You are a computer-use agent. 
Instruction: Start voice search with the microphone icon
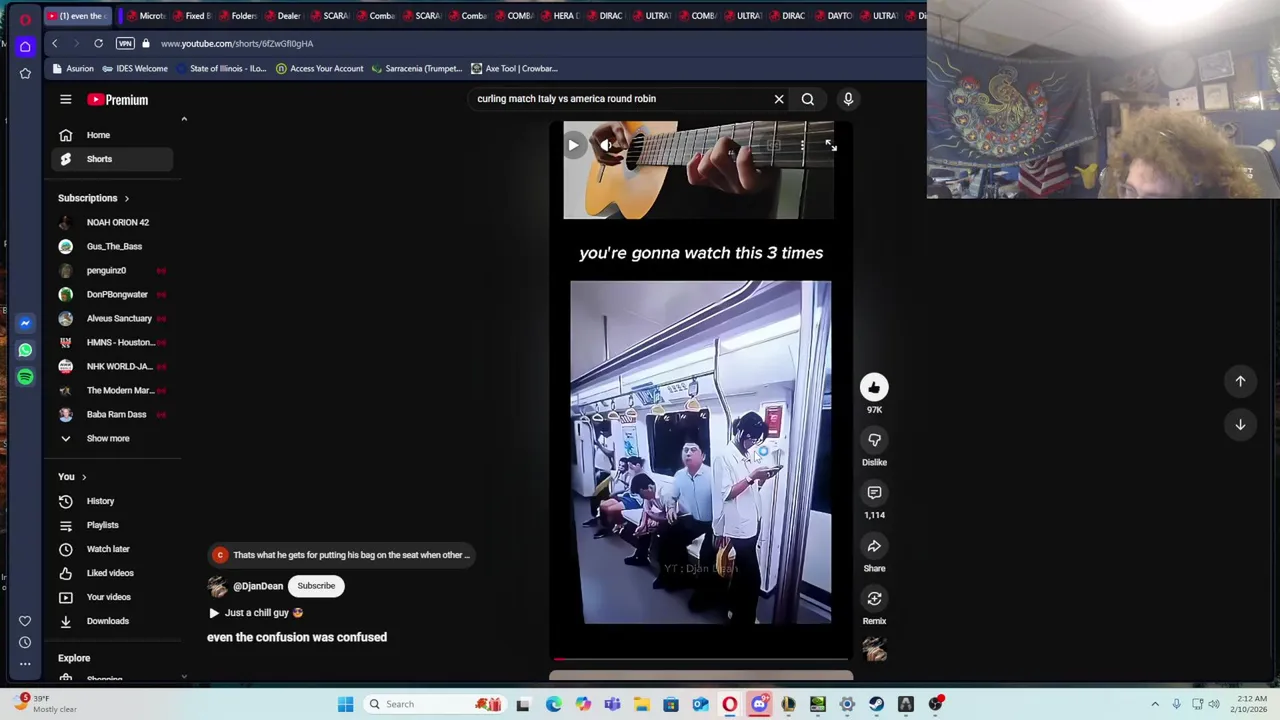pyautogui.click(x=848, y=99)
